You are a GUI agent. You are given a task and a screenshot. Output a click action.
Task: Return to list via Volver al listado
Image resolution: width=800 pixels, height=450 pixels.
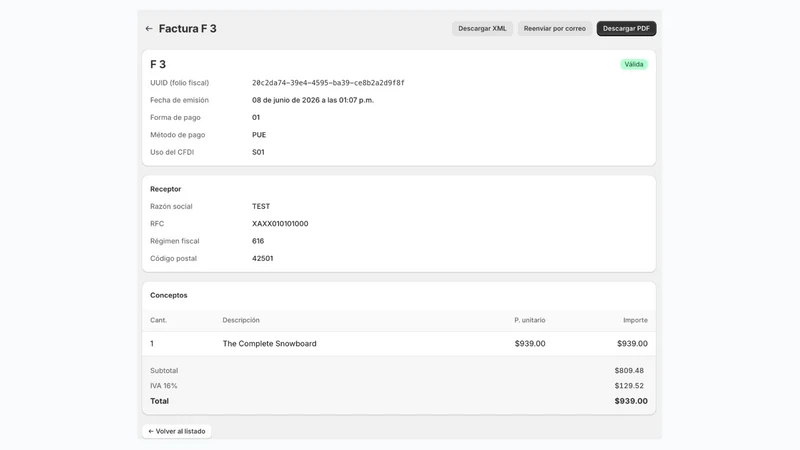click(x=177, y=431)
